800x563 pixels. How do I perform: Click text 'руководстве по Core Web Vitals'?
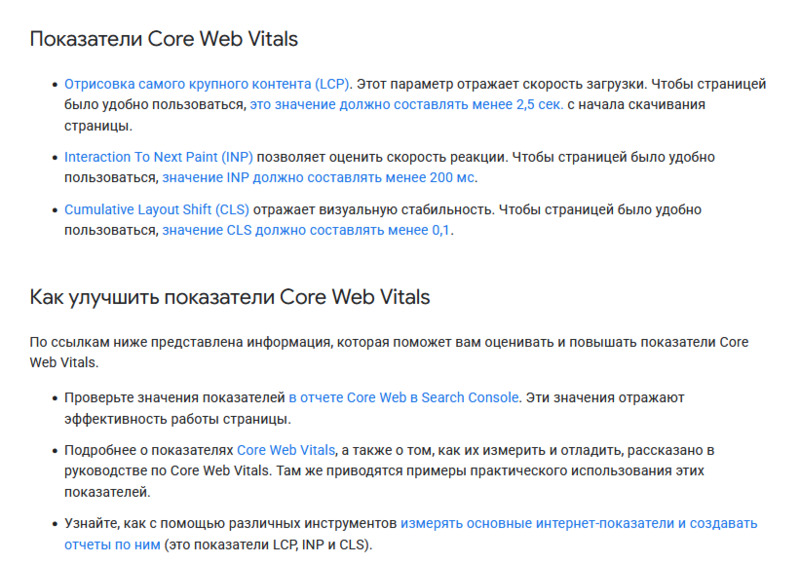[x=166, y=471]
